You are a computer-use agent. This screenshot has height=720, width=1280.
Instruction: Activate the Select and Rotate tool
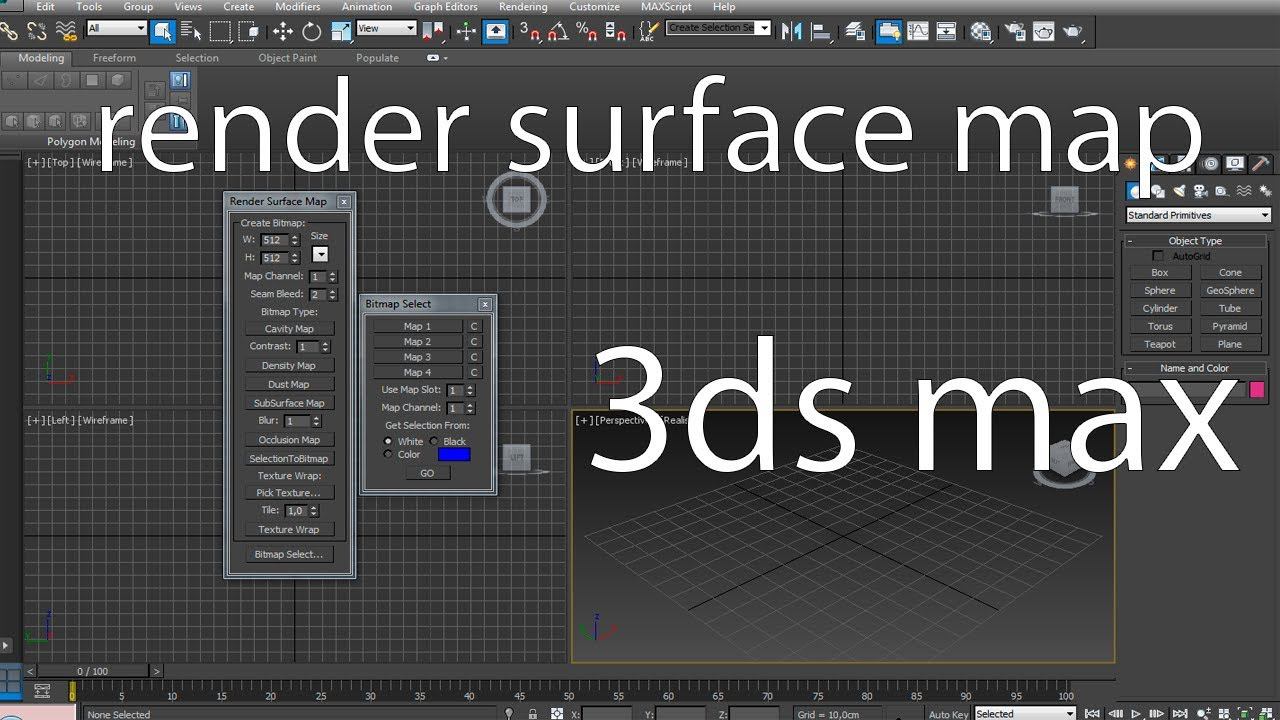[311, 31]
